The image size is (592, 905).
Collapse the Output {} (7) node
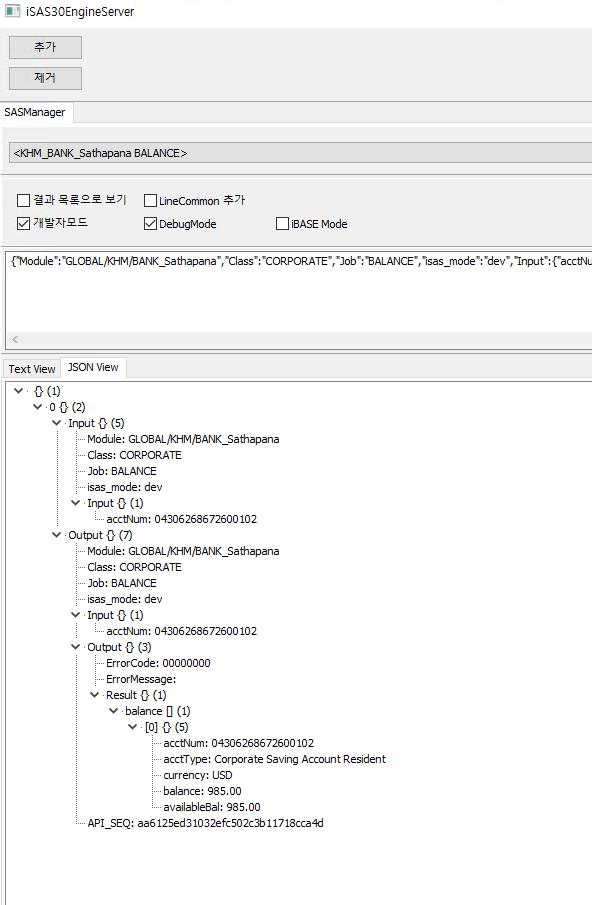pos(56,535)
